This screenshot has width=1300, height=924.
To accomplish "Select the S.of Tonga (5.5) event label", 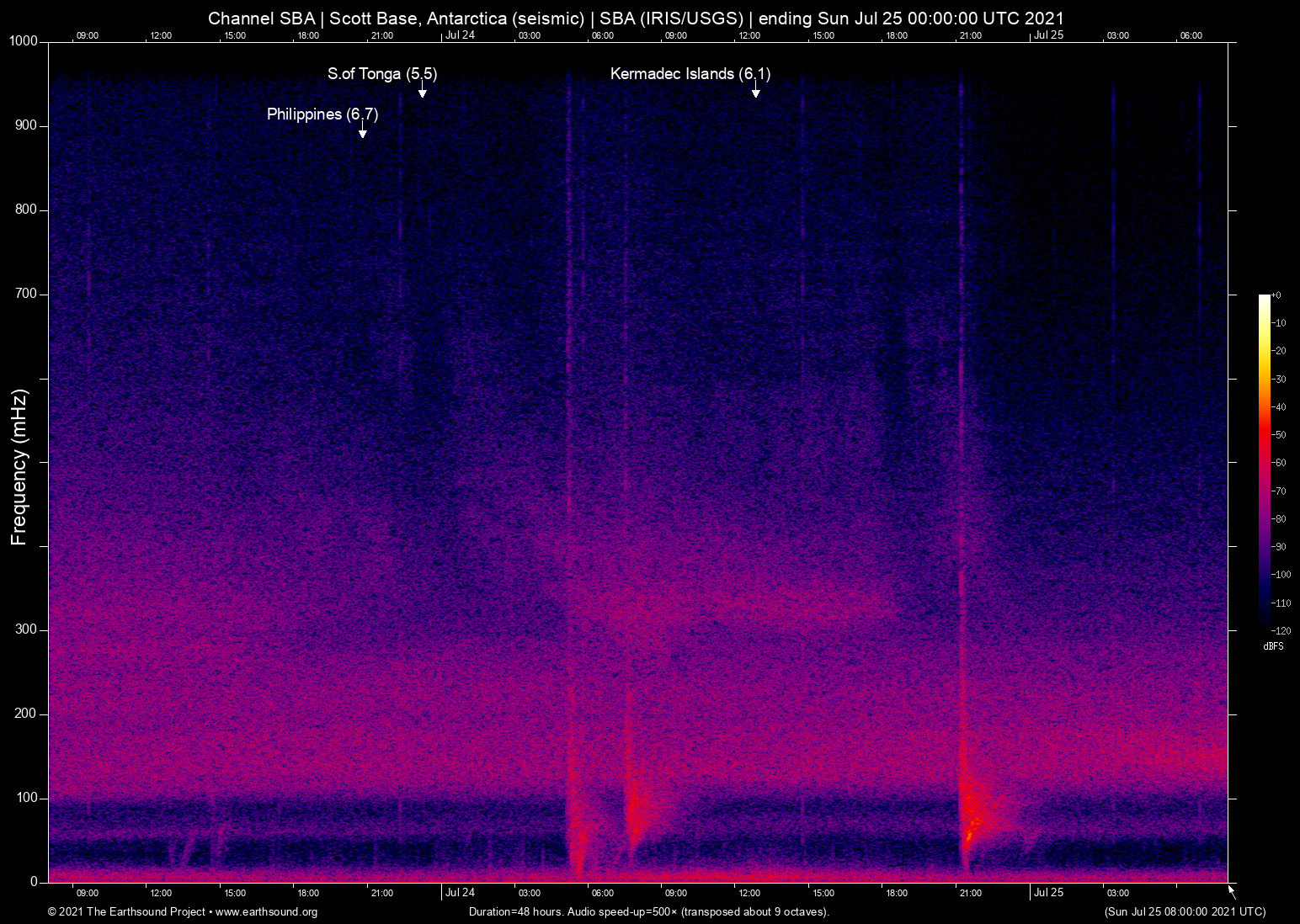I will (x=382, y=74).
